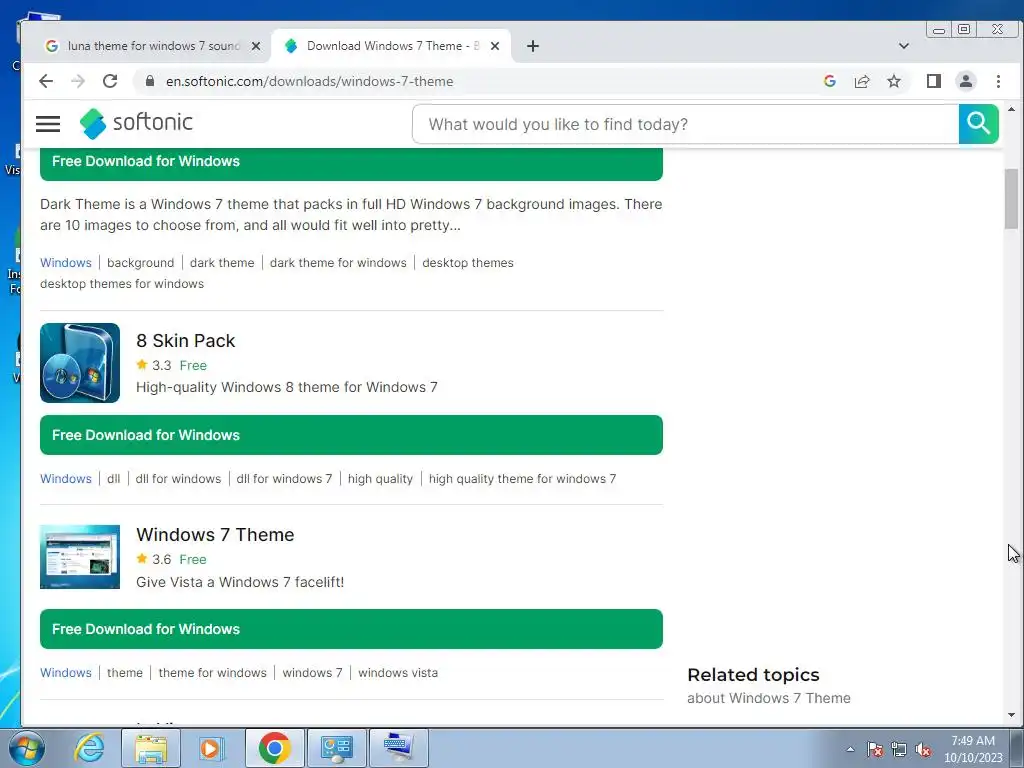
Task: Open the Windows 7 Theme title
Action: [x=215, y=534]
